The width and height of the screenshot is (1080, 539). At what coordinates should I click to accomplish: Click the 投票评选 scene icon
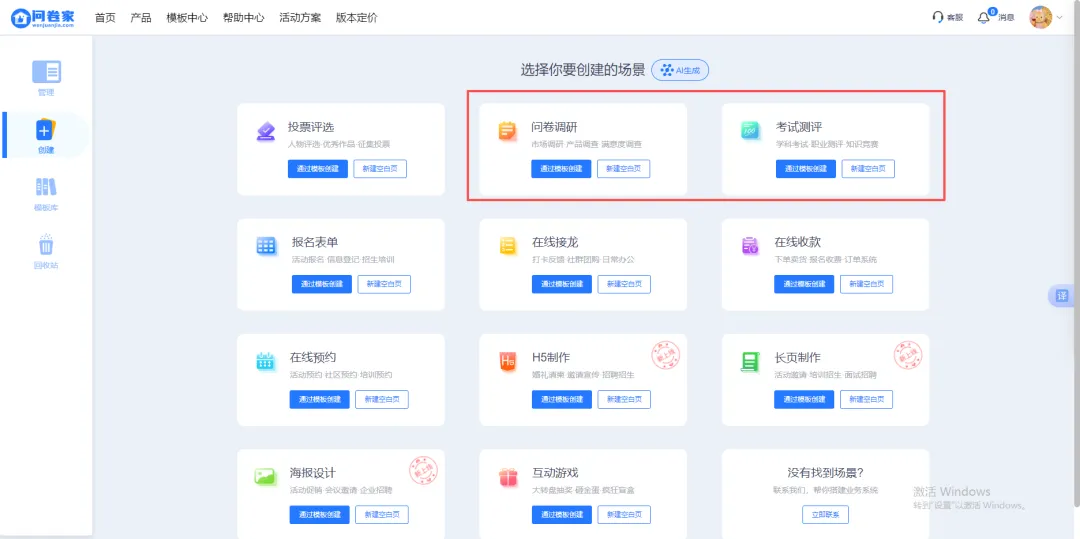coord(265,131)
